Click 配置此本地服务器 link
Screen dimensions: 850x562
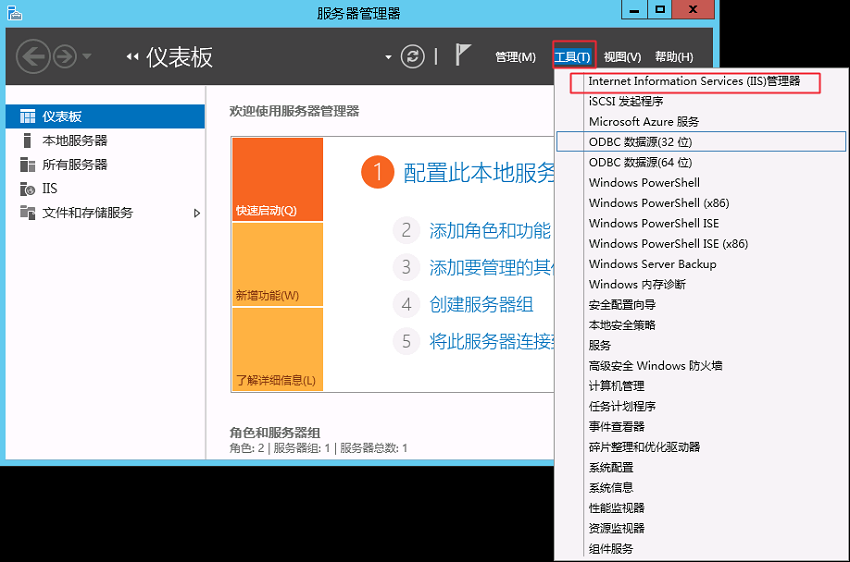point(479,173)
